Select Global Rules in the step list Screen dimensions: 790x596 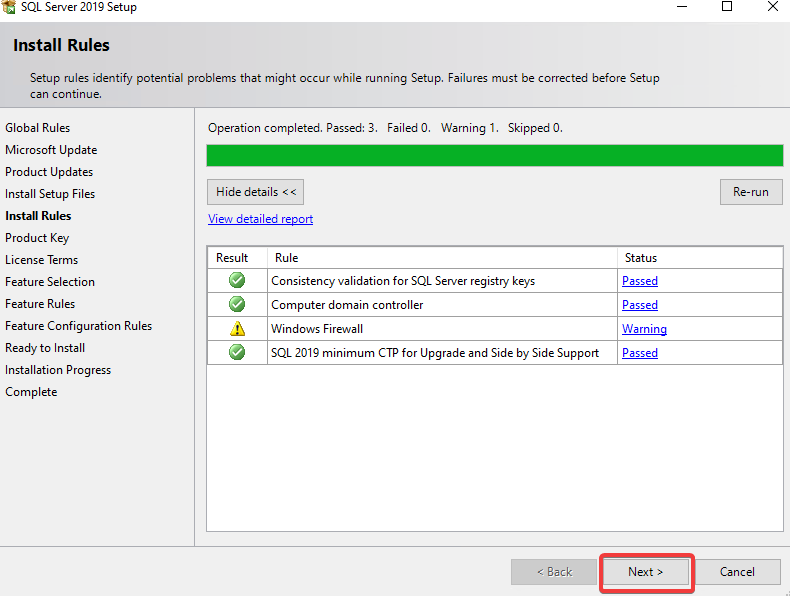pos(38,128)
